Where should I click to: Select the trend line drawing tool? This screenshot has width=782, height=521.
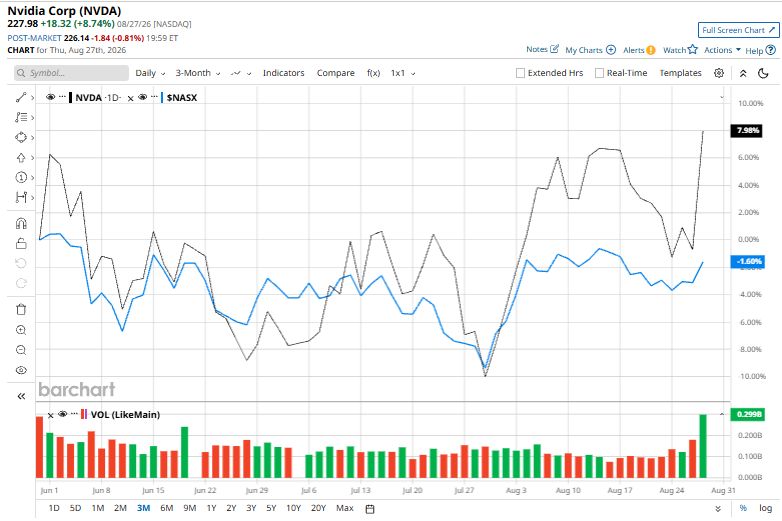pos(21,97)
